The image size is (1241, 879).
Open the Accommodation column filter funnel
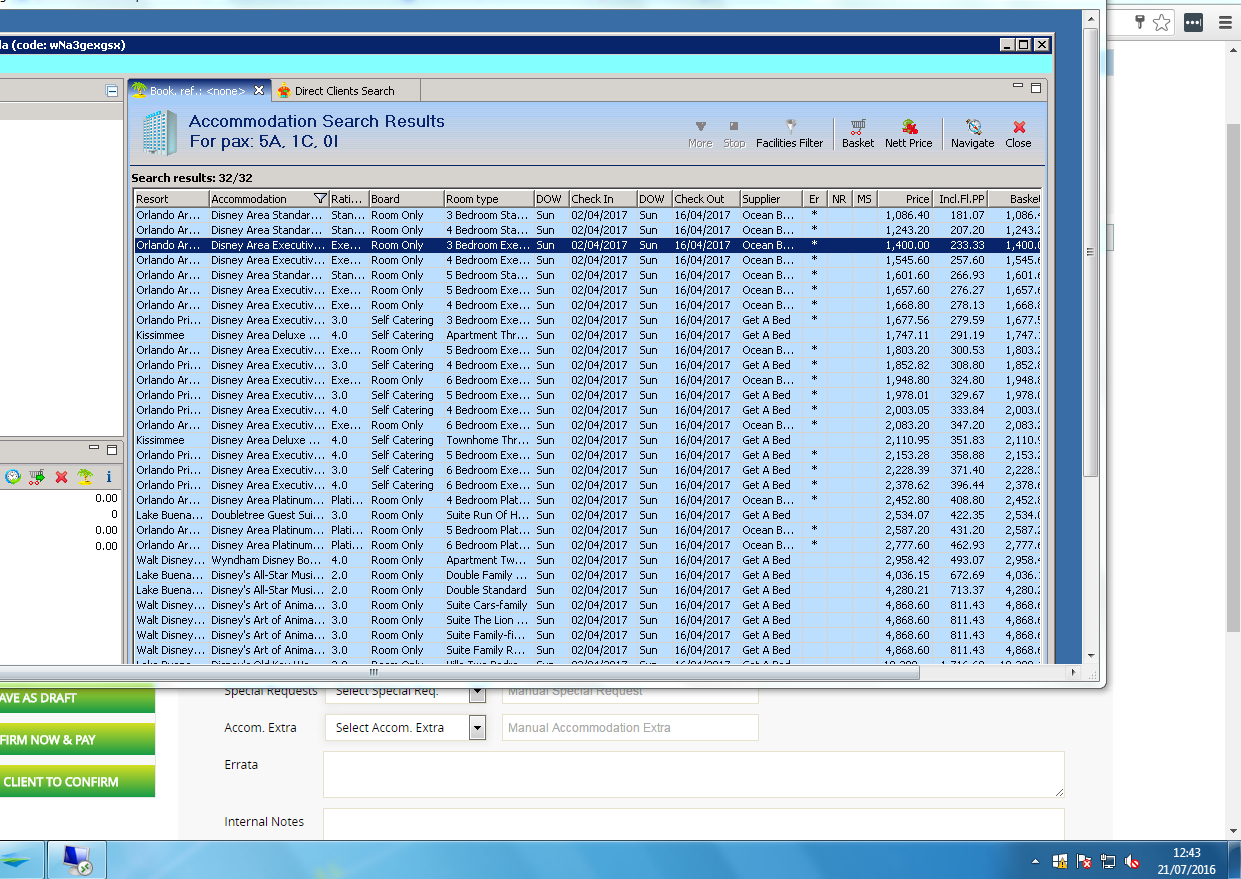coord(320,198)
